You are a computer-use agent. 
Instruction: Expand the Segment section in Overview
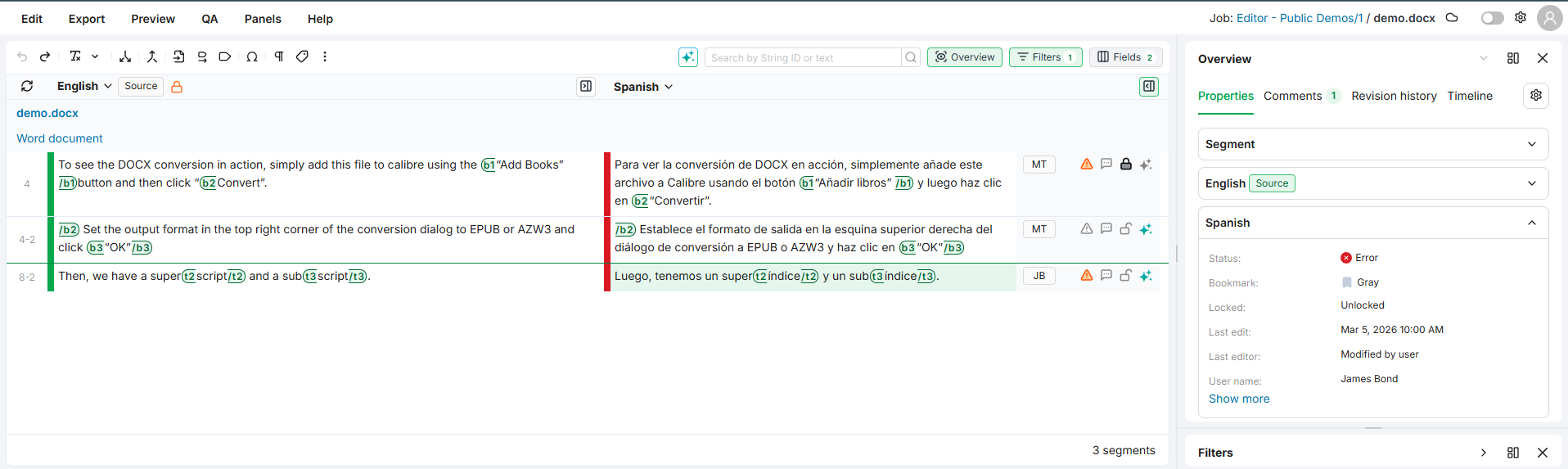tap(1372, 144)
